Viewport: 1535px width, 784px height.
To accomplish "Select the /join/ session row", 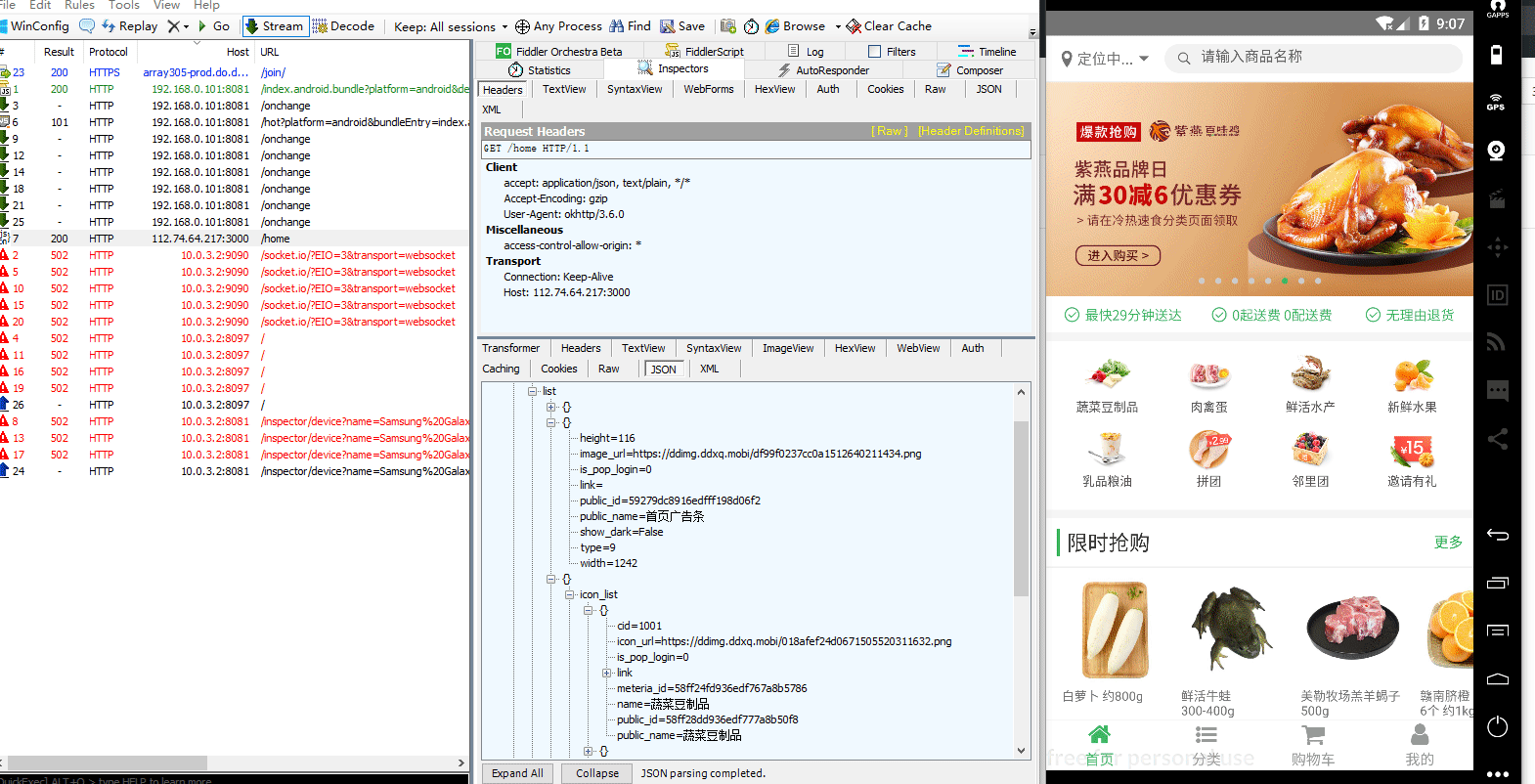I will 235,72.
